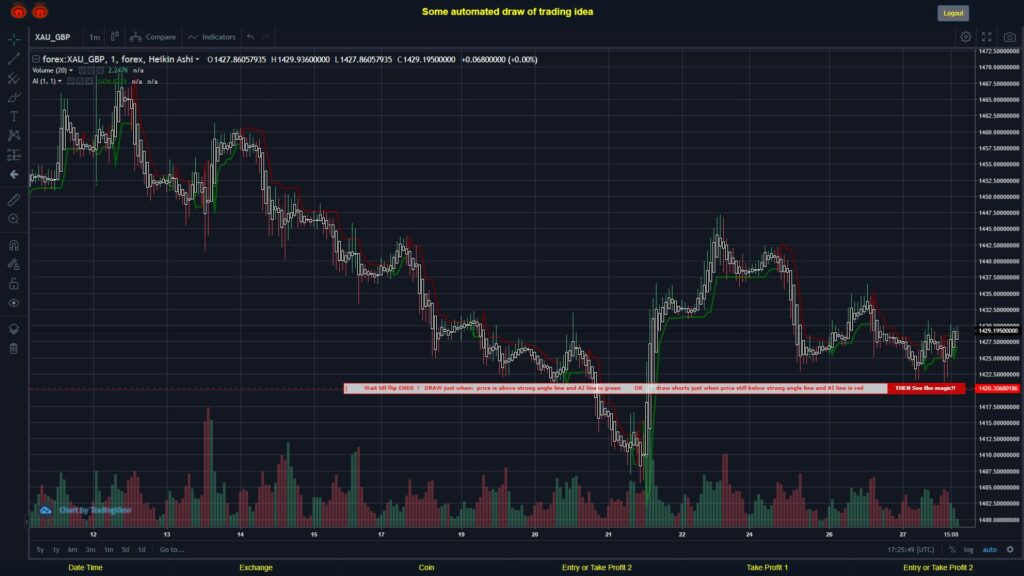The height and width of the screenshot is (576, 1024).
Task: Toggle log scale mode
Action: coord(968,550)
